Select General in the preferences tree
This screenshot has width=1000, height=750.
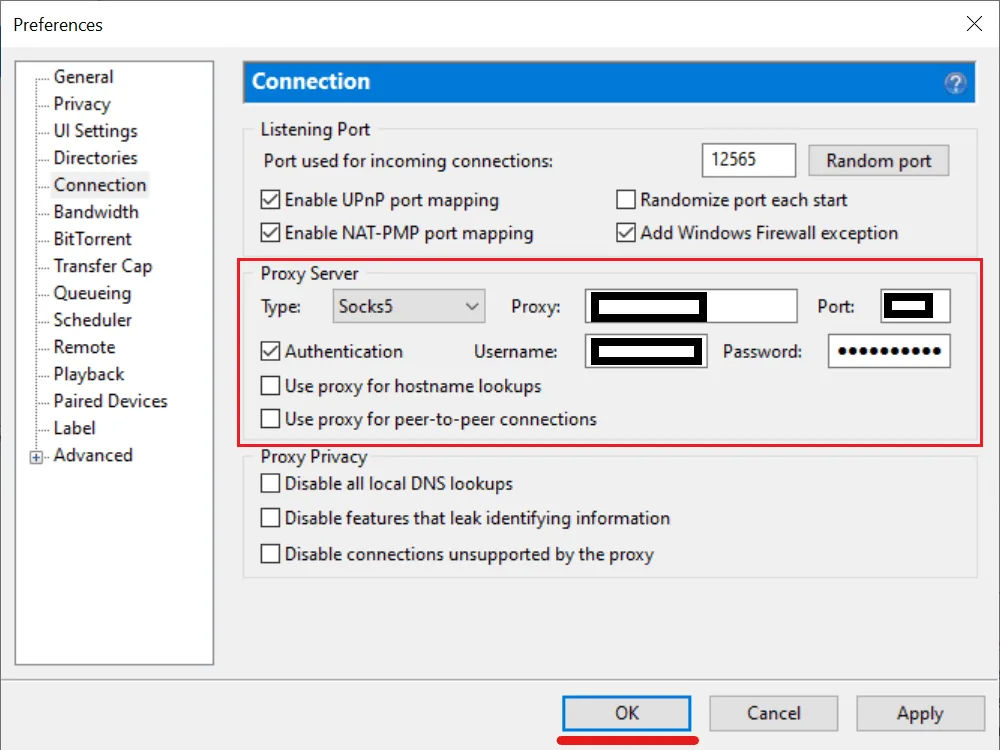[x=84, y=77]
